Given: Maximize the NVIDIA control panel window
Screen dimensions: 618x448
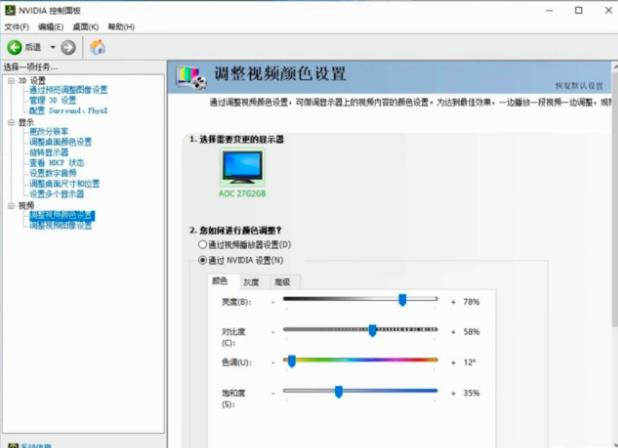Looking at the screenshot, I should (x=579, y=11).
